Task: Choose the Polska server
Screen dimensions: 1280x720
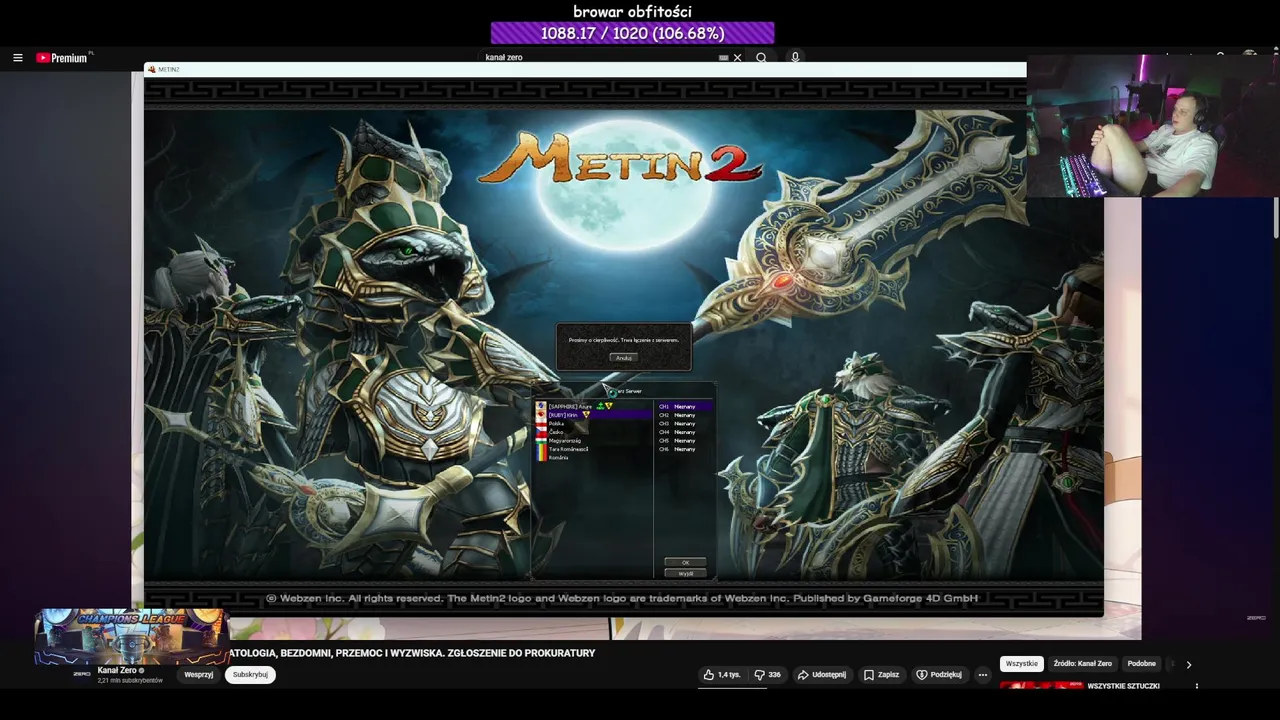Action: pyautogui.click(x=592, y=423)
